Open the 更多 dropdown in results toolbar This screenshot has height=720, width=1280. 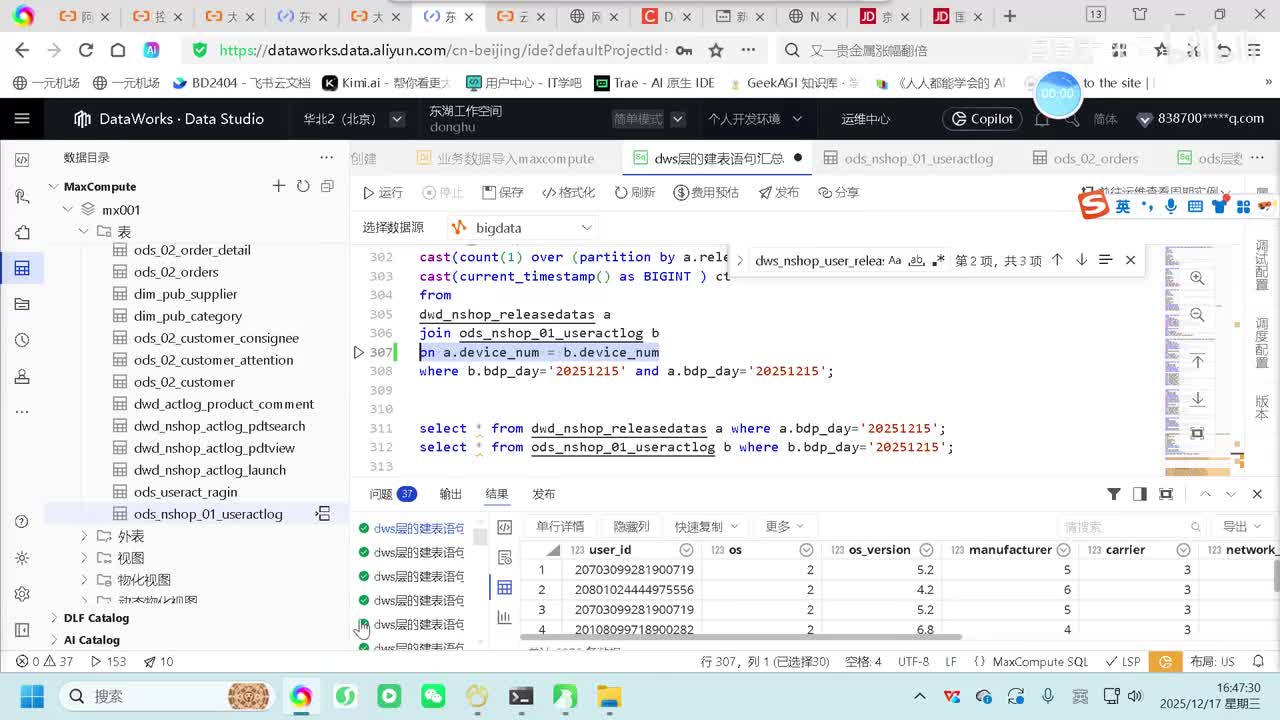tap(785, 526)
